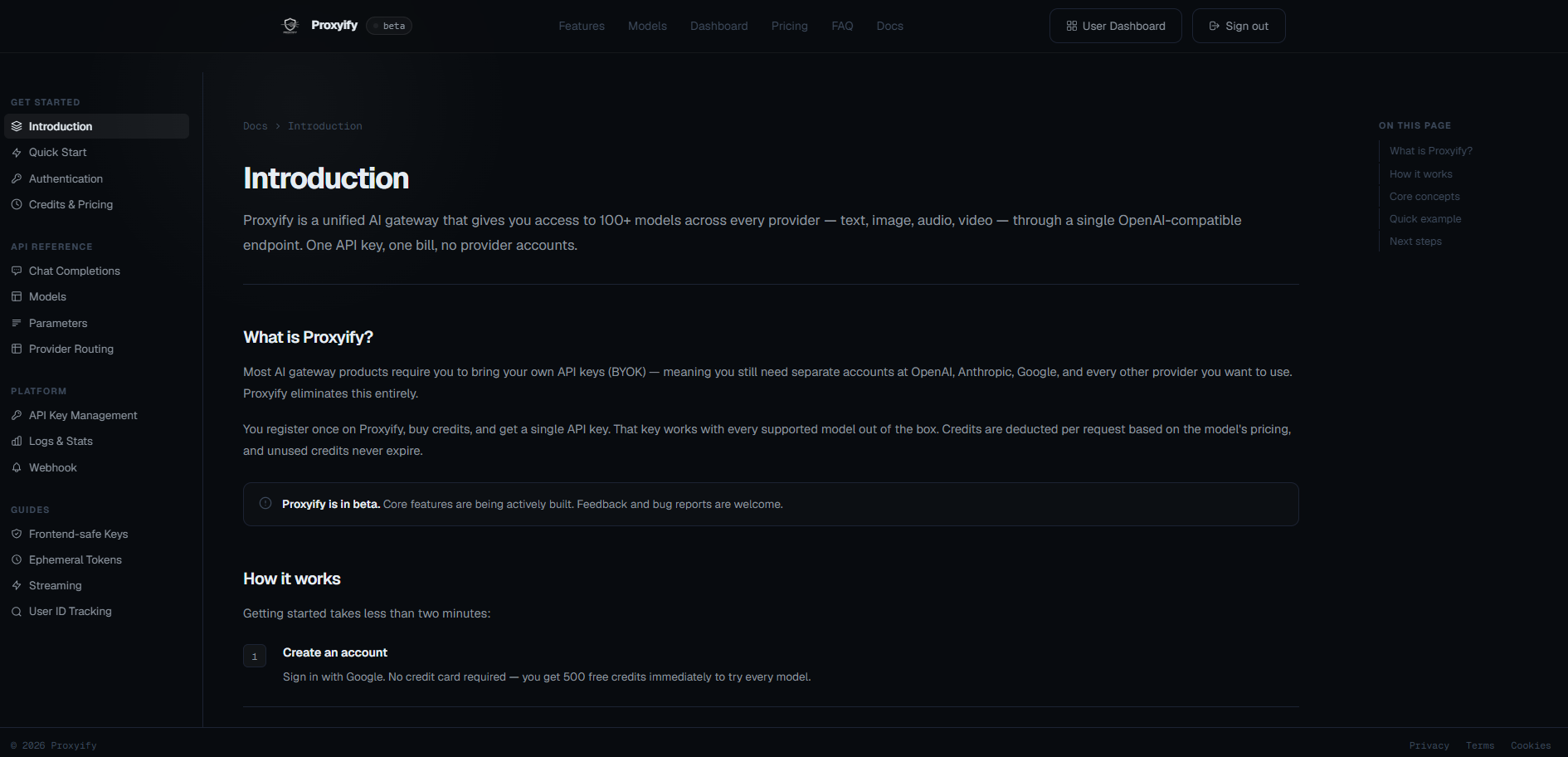This screenshot has width=1568, height=757.
Task: Click the "How it works" heading
Action: (292, 579)
